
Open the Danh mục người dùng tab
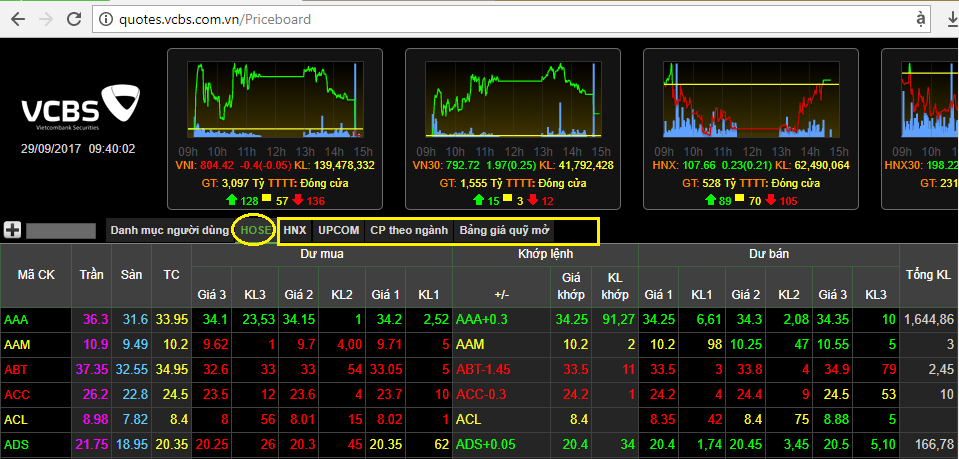[x=169, y=230]
